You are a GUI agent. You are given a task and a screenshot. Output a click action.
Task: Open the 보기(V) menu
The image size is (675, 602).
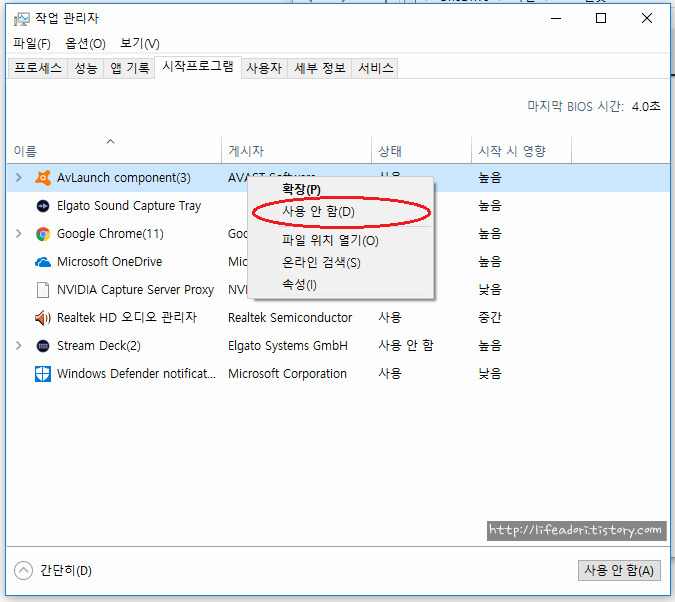[x=140, y=43]
